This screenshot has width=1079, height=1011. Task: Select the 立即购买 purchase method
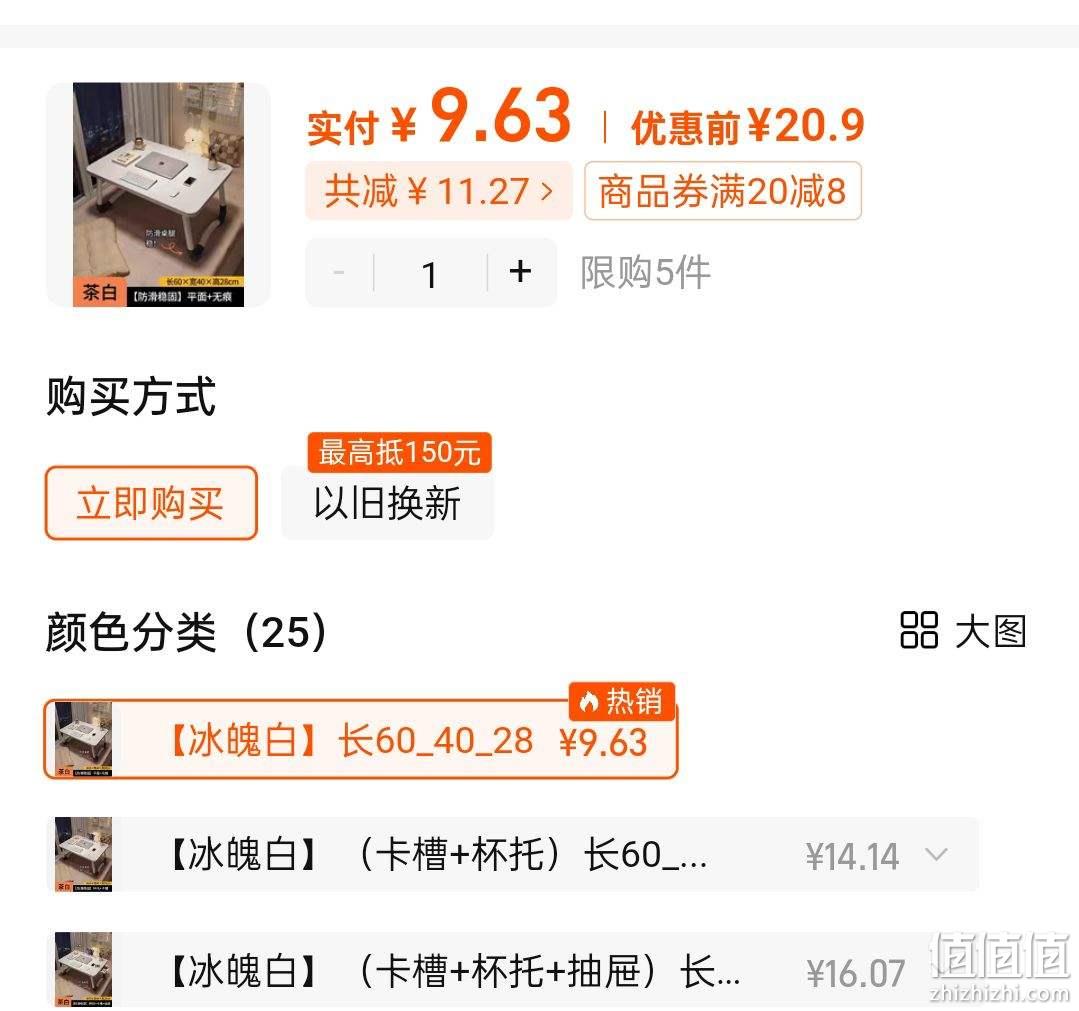tap(151, 503)
